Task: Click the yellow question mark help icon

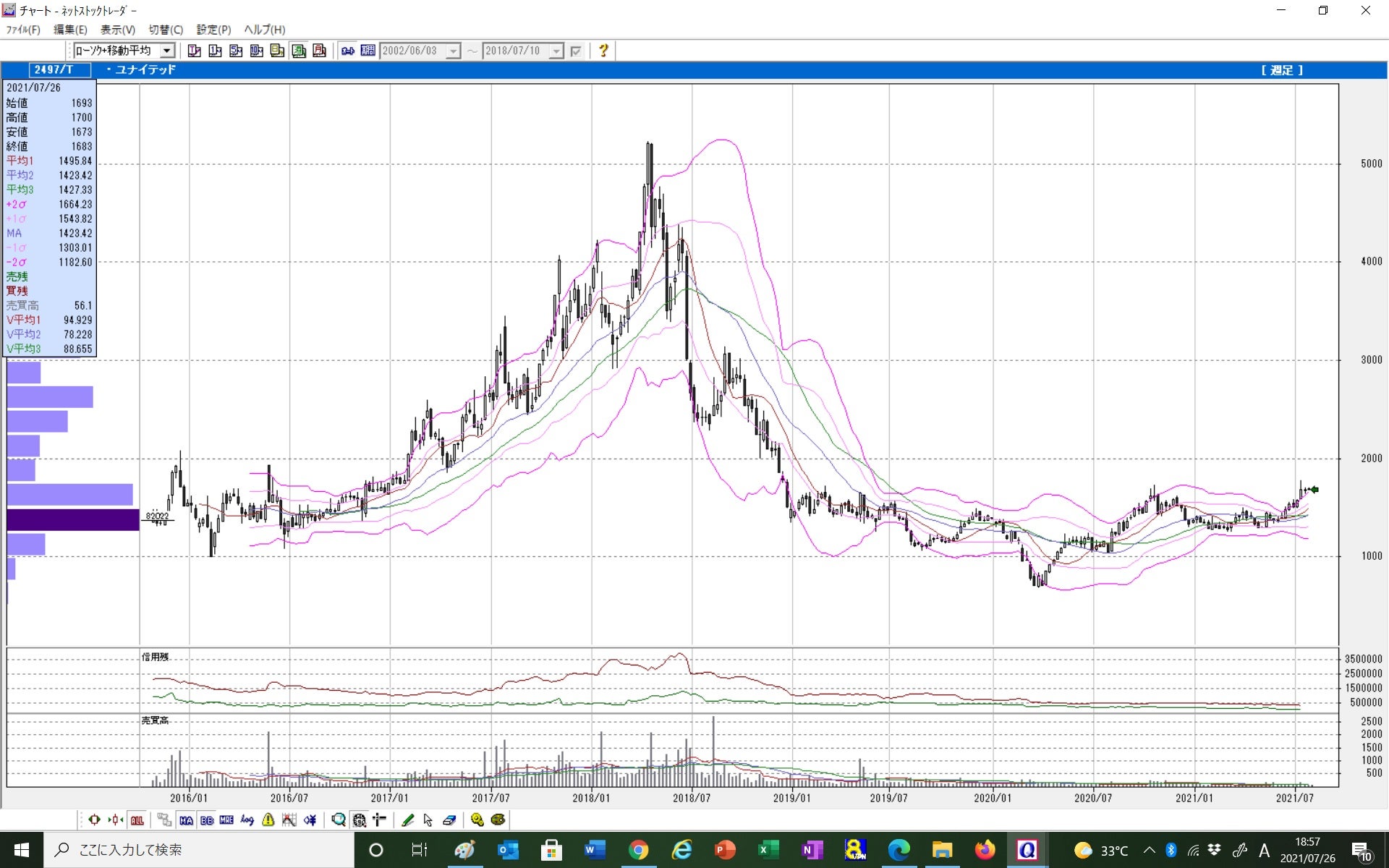Action: coord(603,51)
